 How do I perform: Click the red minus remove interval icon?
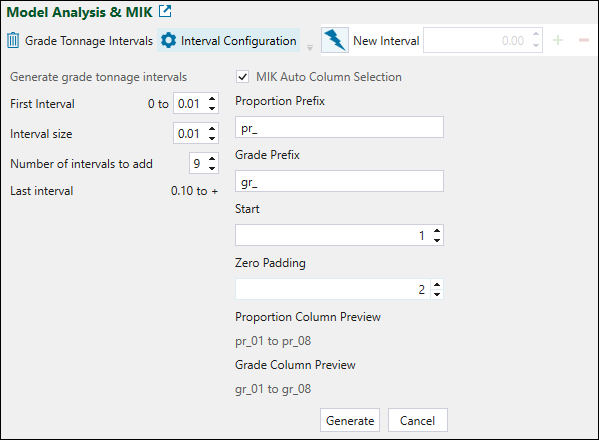point(584,40)
